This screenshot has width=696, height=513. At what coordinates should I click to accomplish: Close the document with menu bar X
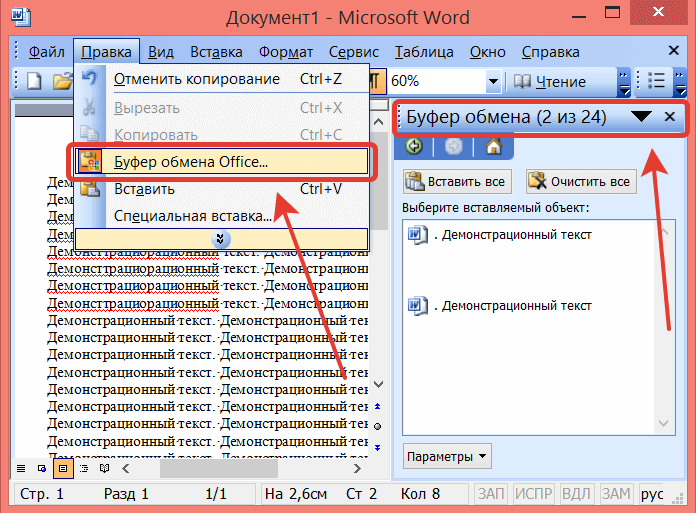click(x=673, y=51)
